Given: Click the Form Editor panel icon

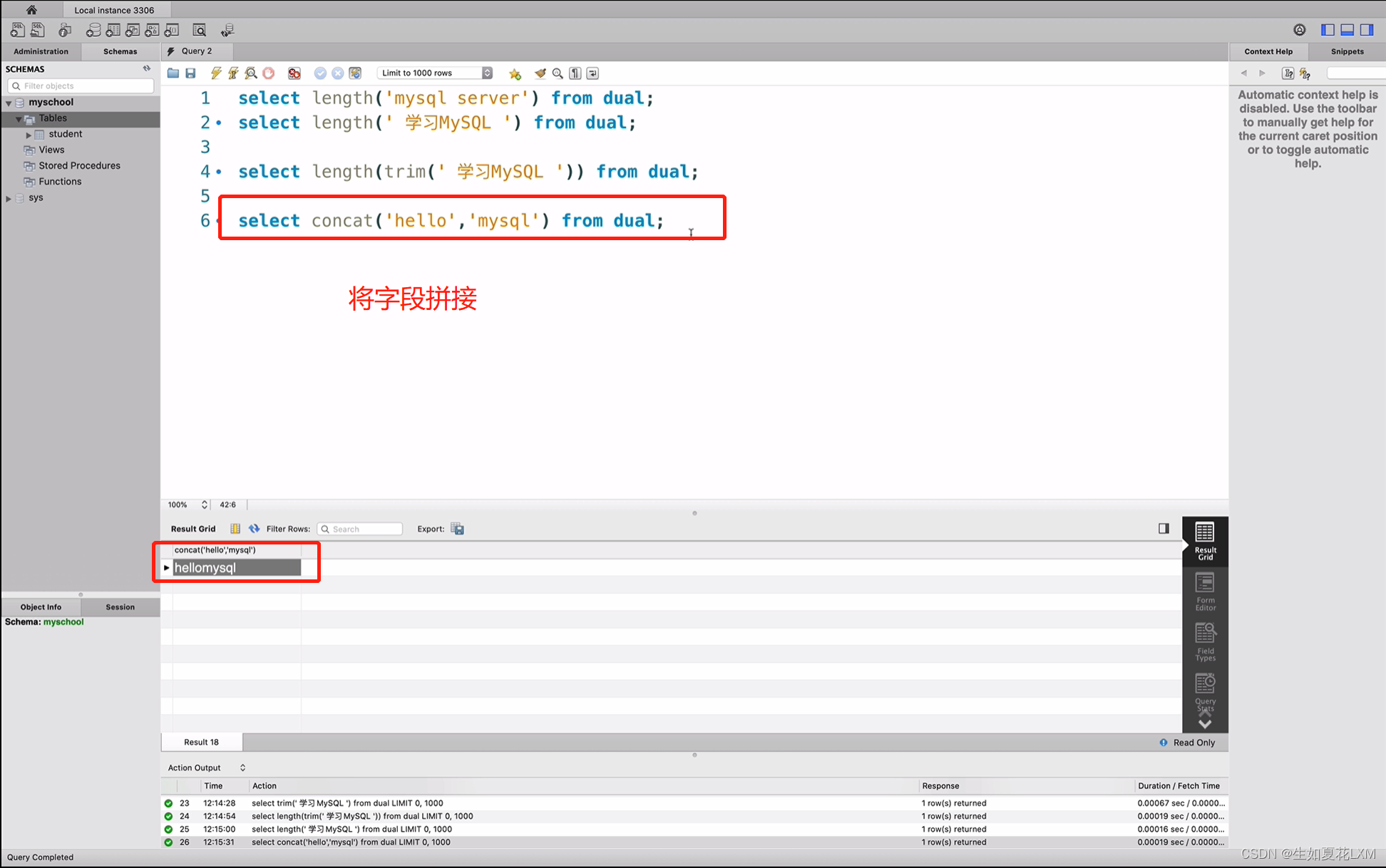Looking at the screenshot, I should point(1206,590).
